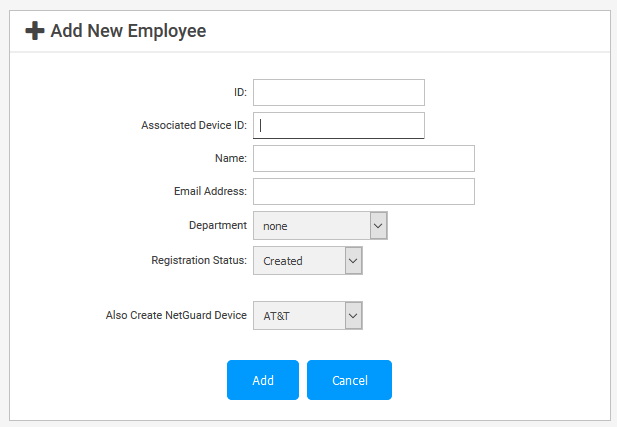Click the arrow on the Created status selector

coord(353,261)
